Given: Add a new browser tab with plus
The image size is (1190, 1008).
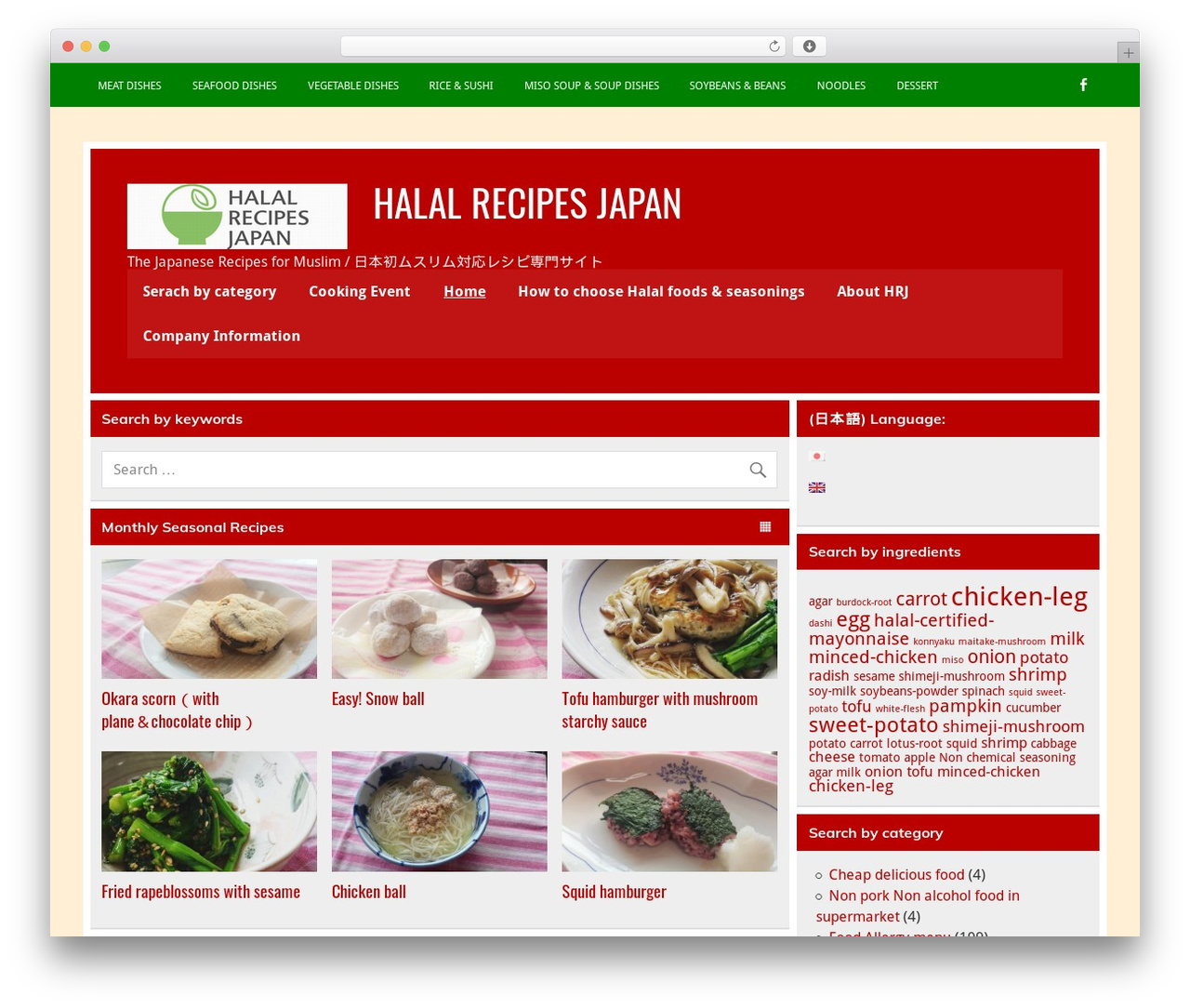Looking at the screenshot, I should coord(1128,53).
